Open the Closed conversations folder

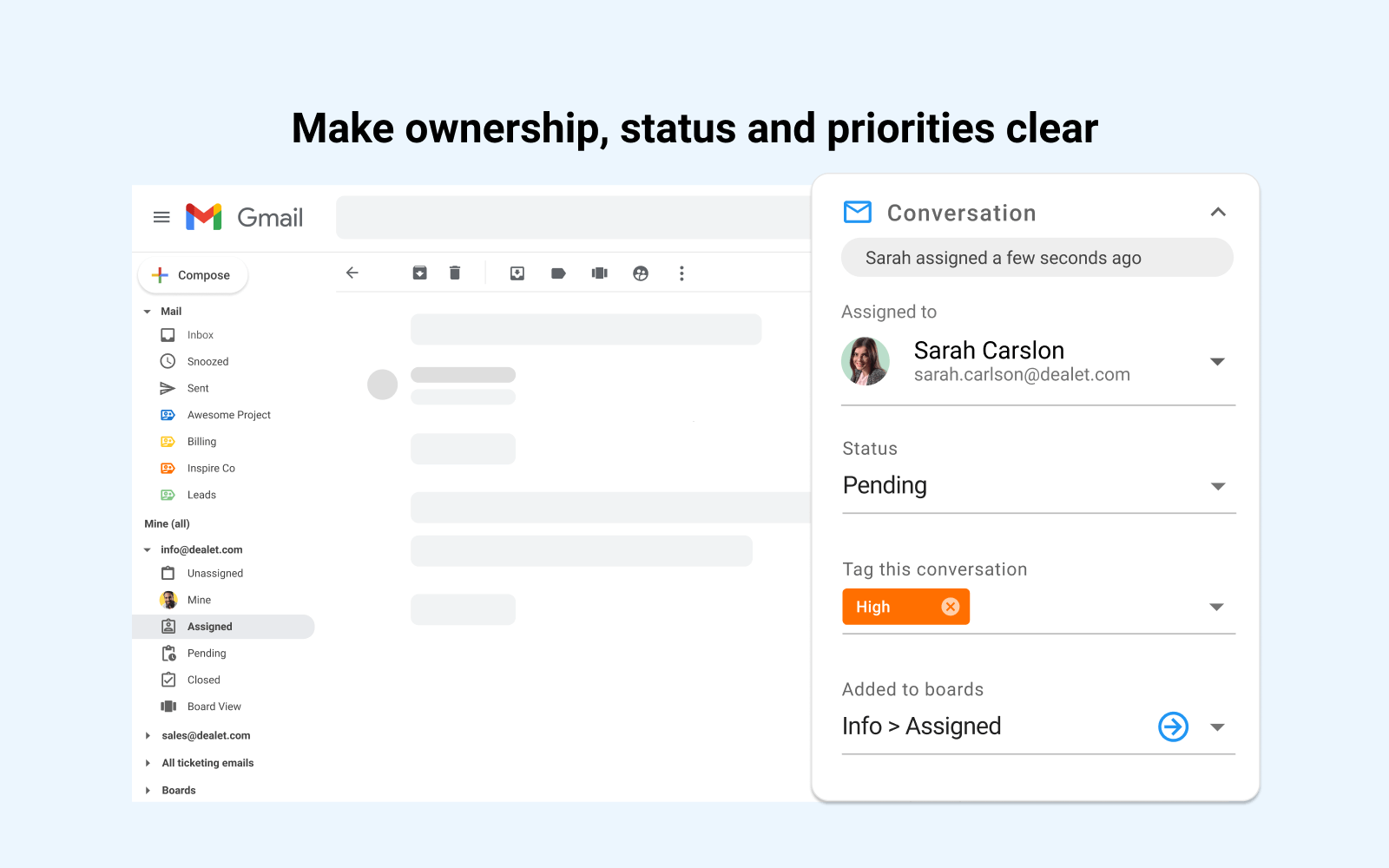(205, 680)
